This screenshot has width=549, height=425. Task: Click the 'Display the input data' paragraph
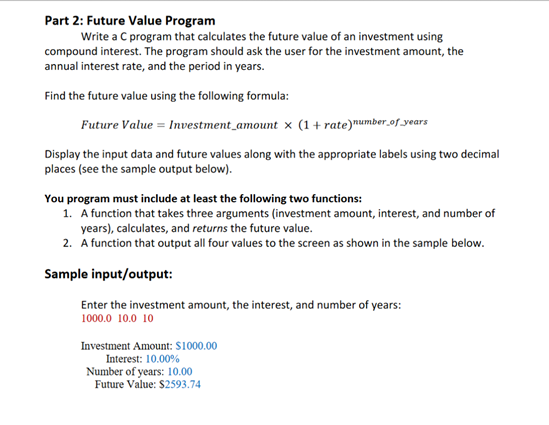click(x=272, y=161)
